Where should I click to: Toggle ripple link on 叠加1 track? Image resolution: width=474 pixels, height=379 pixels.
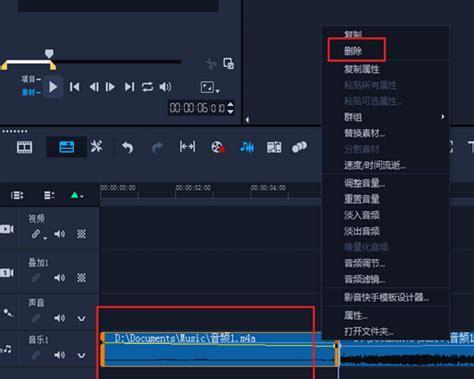coord(36,278)
